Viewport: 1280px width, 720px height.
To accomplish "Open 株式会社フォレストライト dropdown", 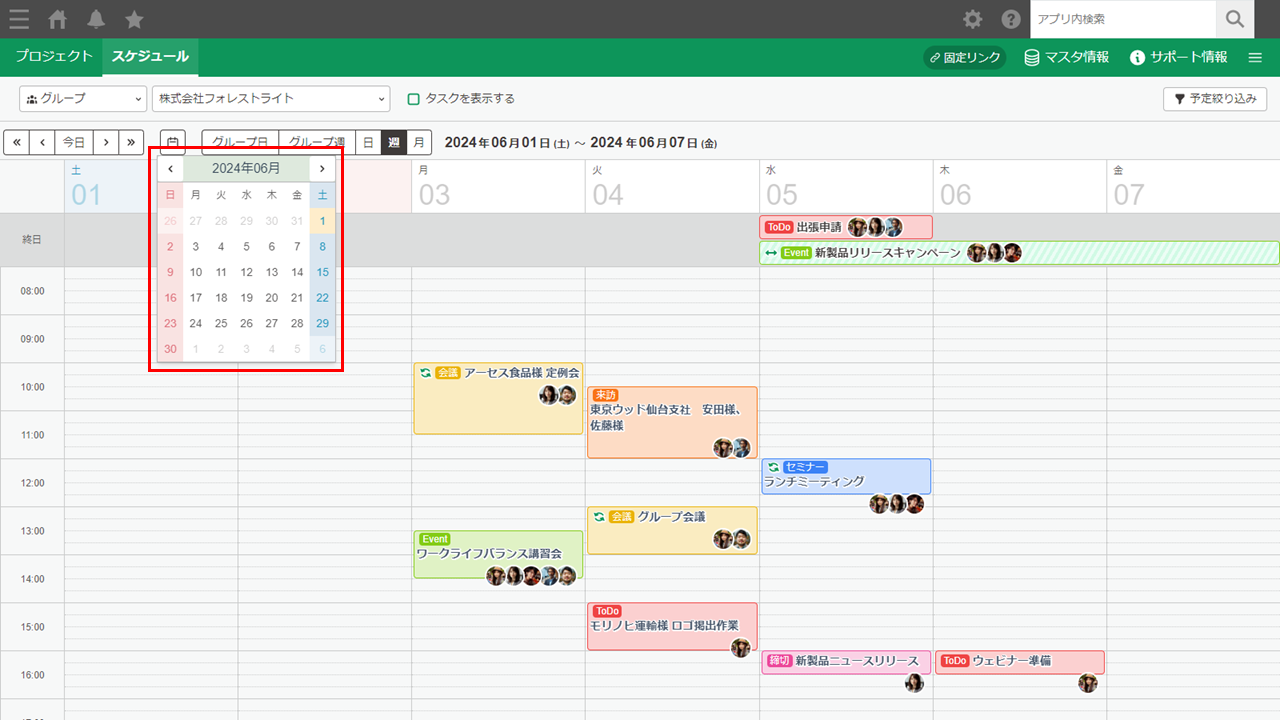I will pyautogui.click(x=271, y=99).
